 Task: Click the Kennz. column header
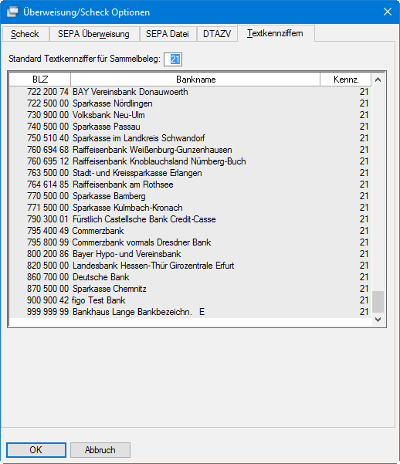click(x=346, y=80)
